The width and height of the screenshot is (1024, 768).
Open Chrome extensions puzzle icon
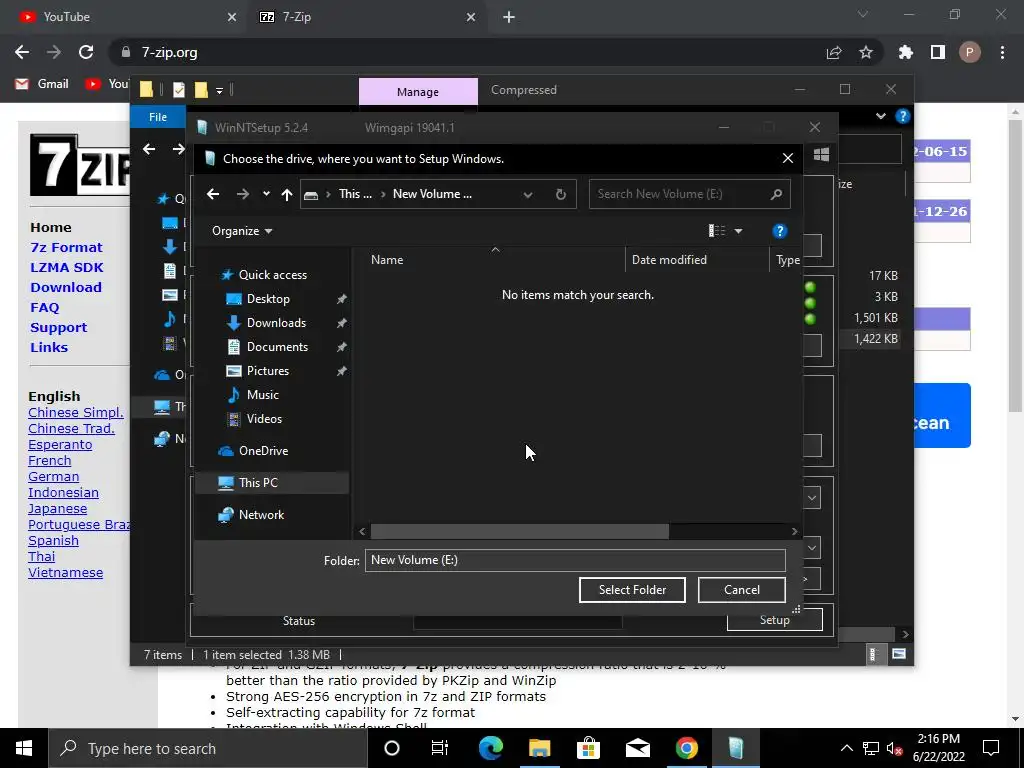(905, 52)
